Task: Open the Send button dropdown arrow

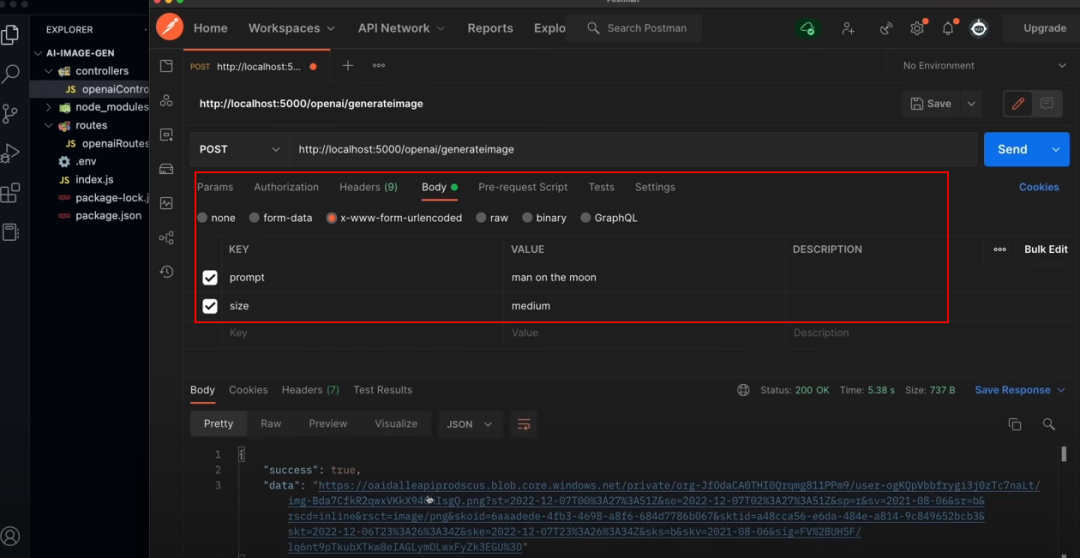Action: coord(1056,149)
